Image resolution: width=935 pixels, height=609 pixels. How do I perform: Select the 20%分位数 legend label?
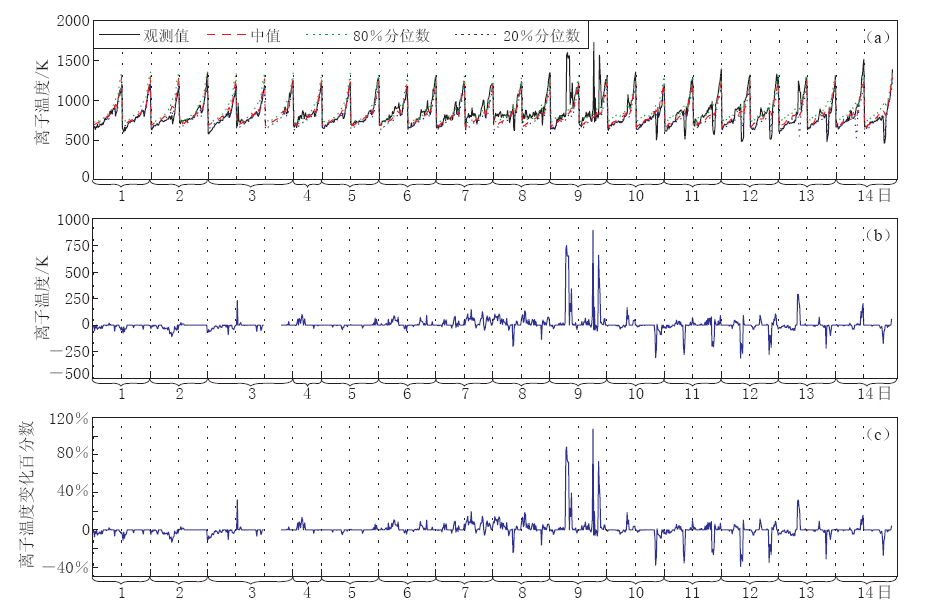pyautogui.click(x=541, y=36)
